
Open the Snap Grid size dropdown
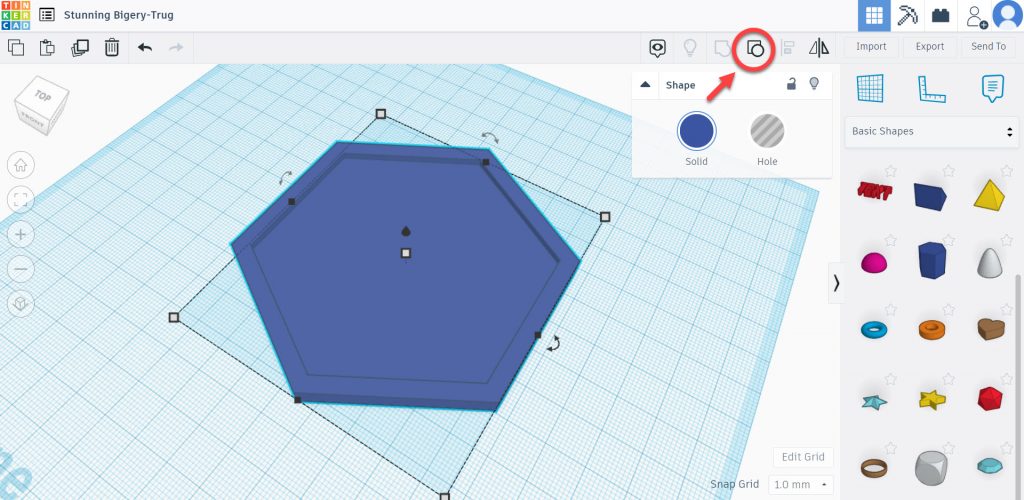click(800, 484)
